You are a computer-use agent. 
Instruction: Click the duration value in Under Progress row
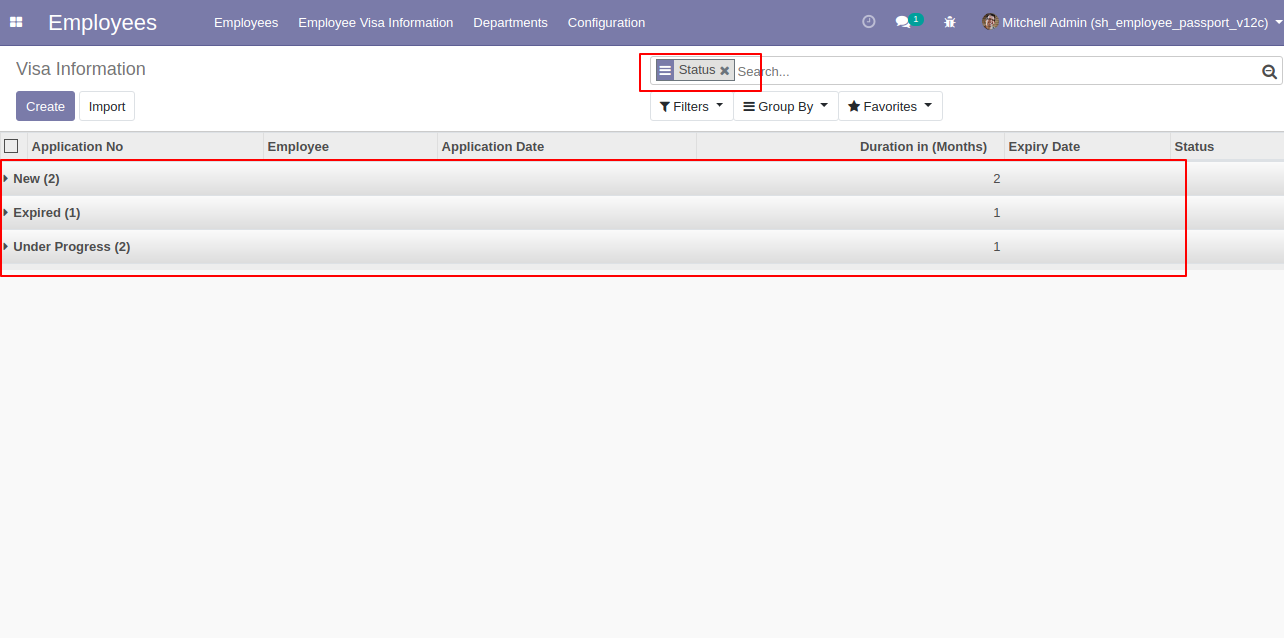[996, 247]
